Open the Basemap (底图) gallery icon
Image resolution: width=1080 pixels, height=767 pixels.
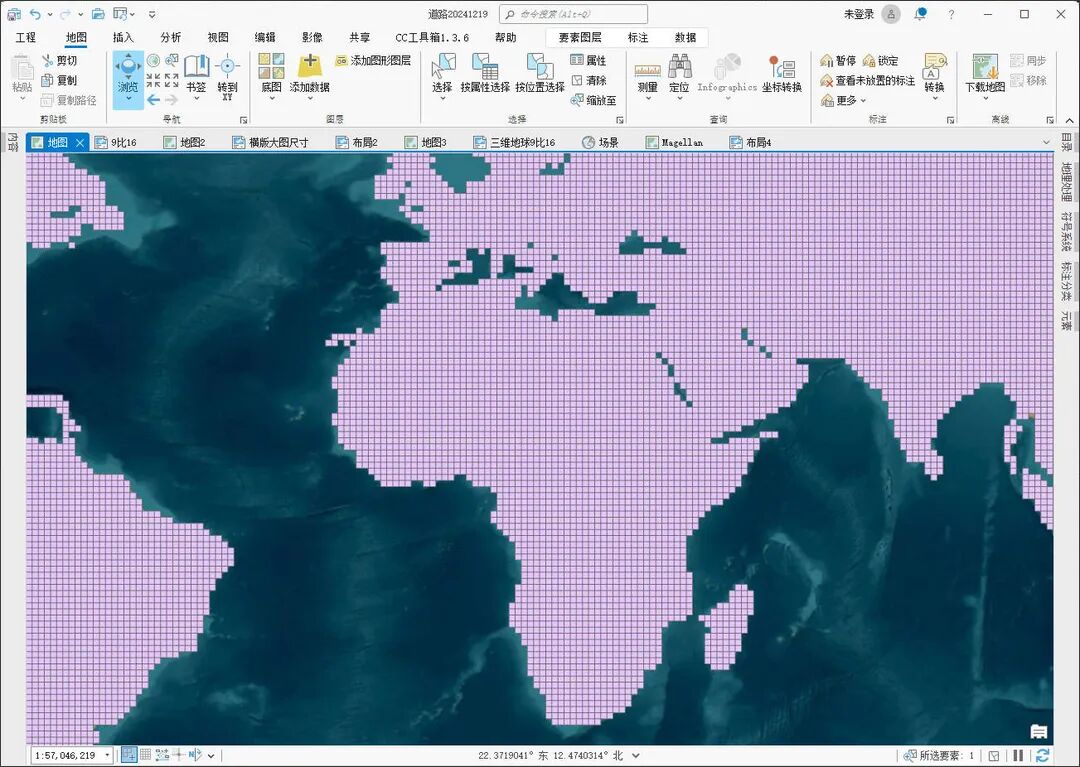[271, 66]
